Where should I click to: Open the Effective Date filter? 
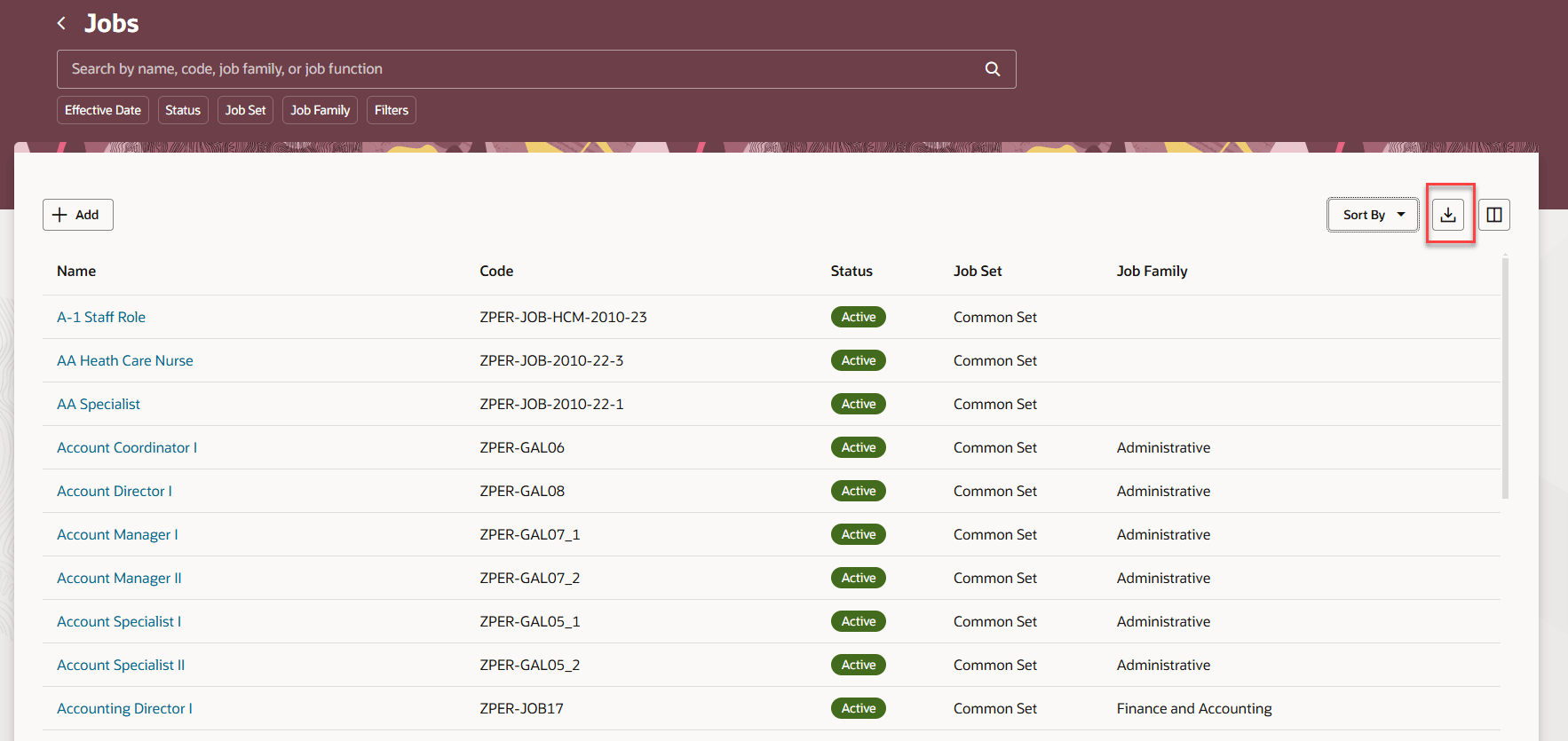tap(103, 110)
